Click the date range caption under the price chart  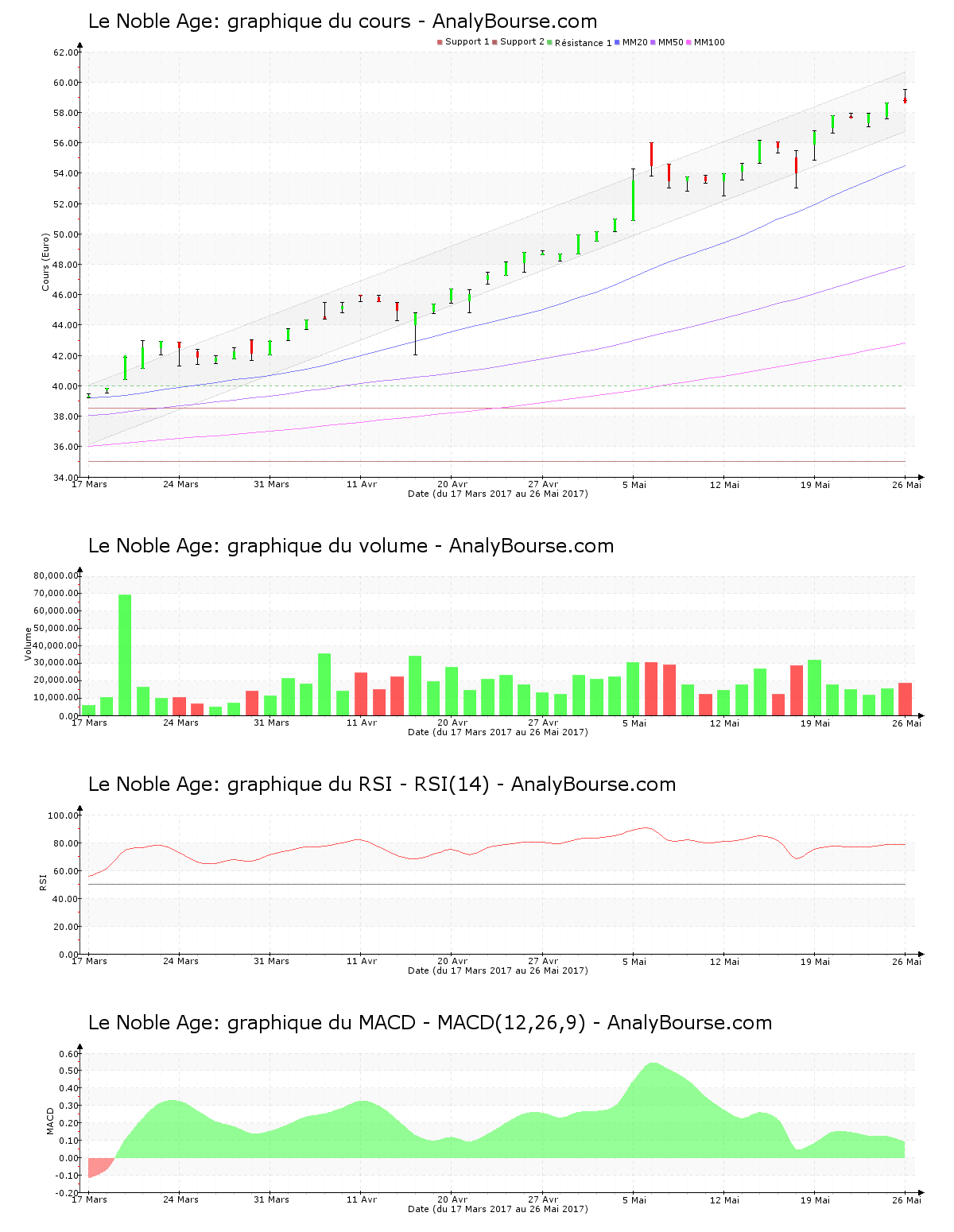pyautogui.click(x=498, y=494)
